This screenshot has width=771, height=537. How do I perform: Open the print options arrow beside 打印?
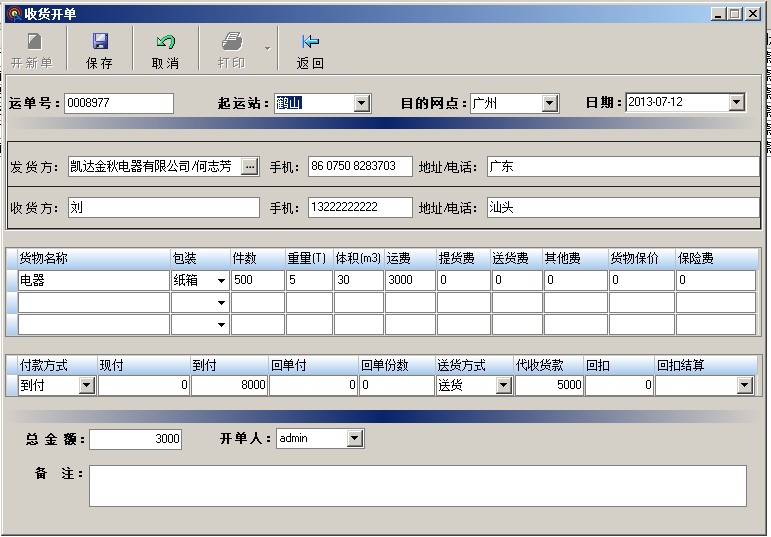point(267,48)
